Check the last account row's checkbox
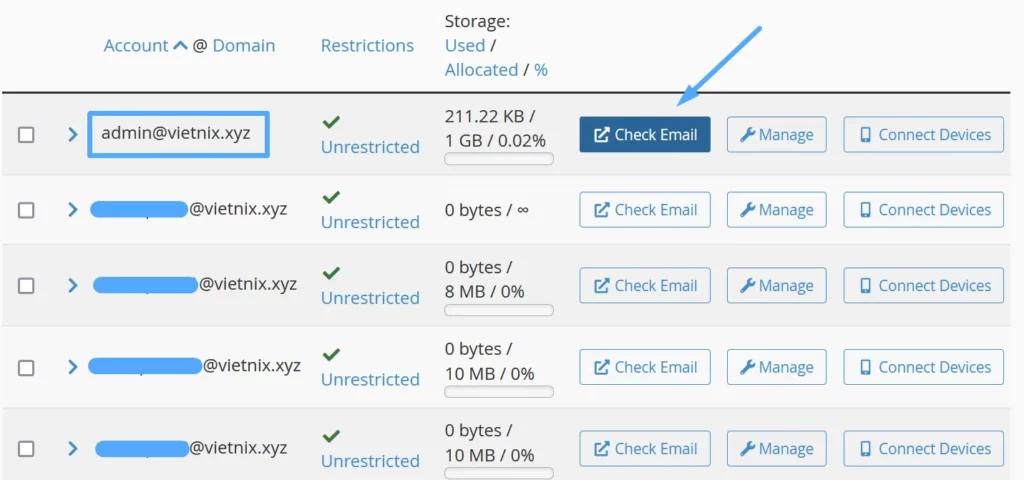The image size is (1024, 480). [26, 449]
